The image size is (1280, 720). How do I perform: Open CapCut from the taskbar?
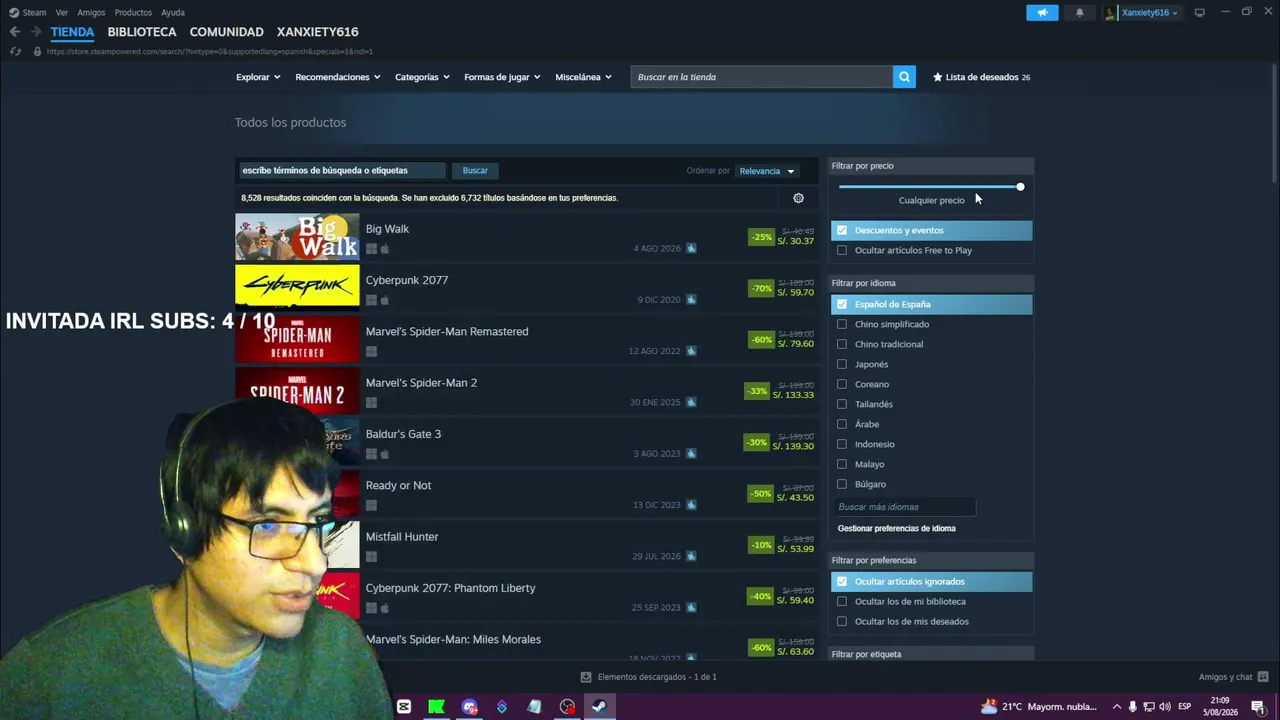click(x=404, y=707)
